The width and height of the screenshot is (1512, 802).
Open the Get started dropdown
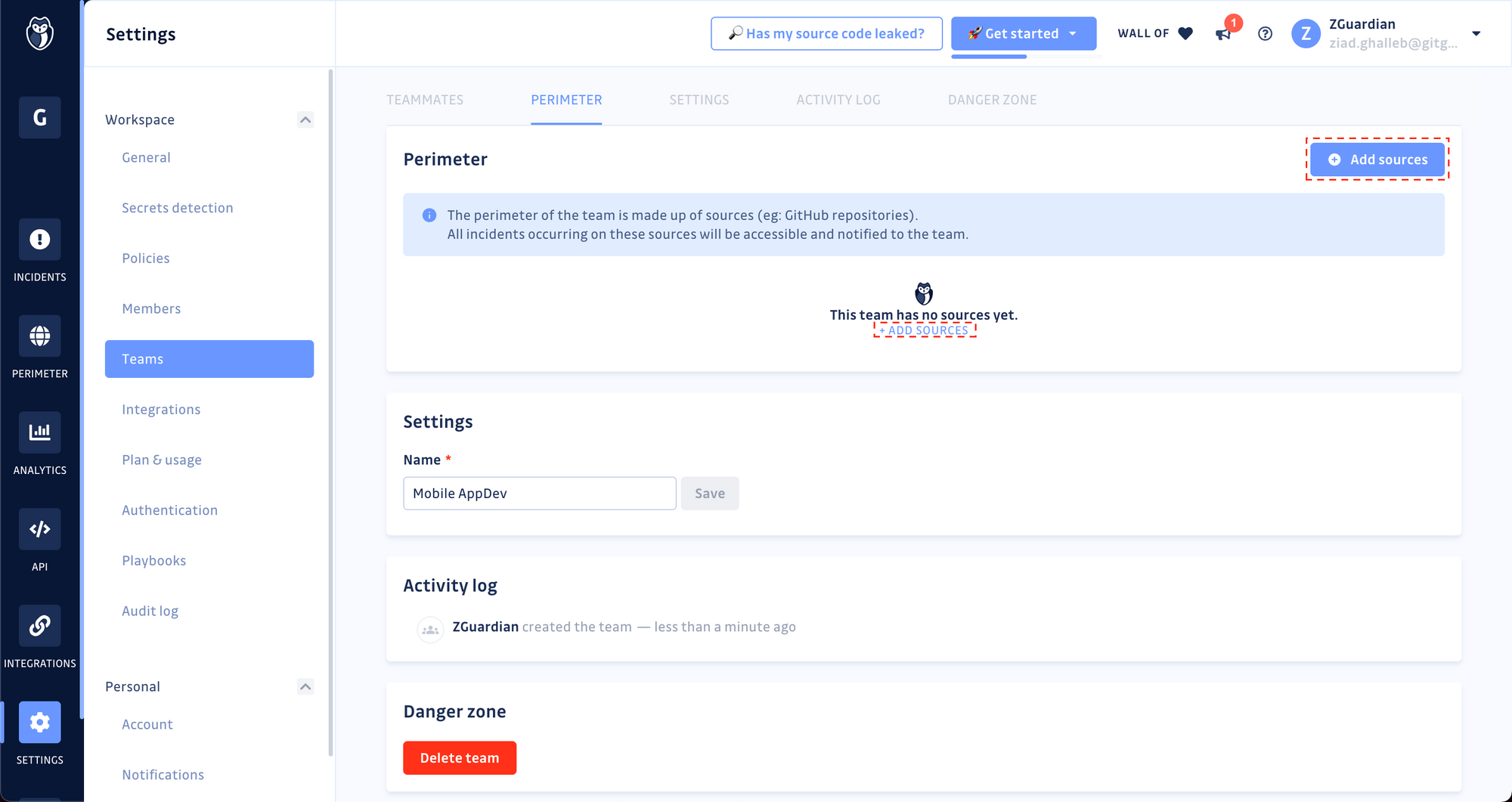(1024, 33)
